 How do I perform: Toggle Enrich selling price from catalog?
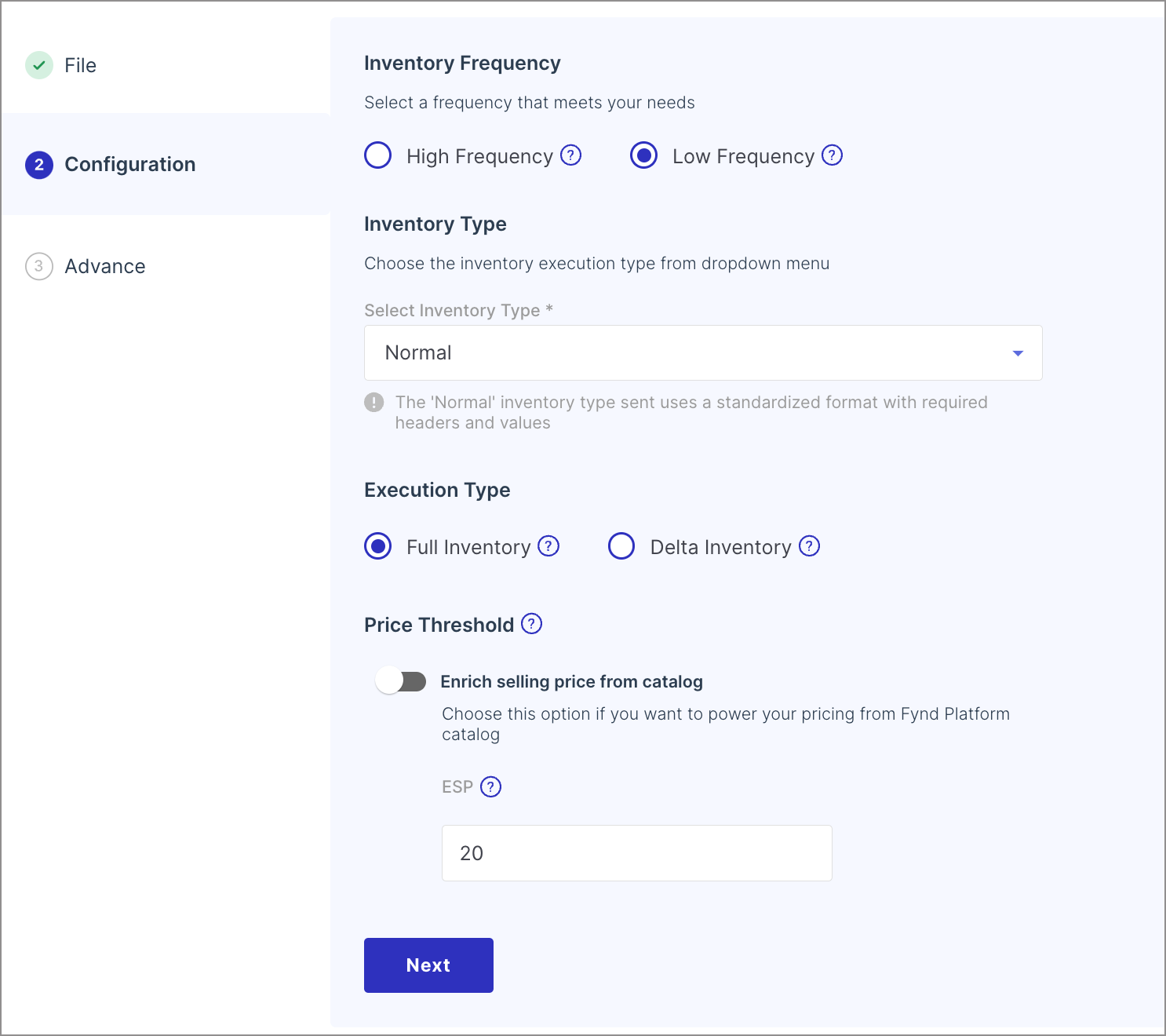point(401,680)
